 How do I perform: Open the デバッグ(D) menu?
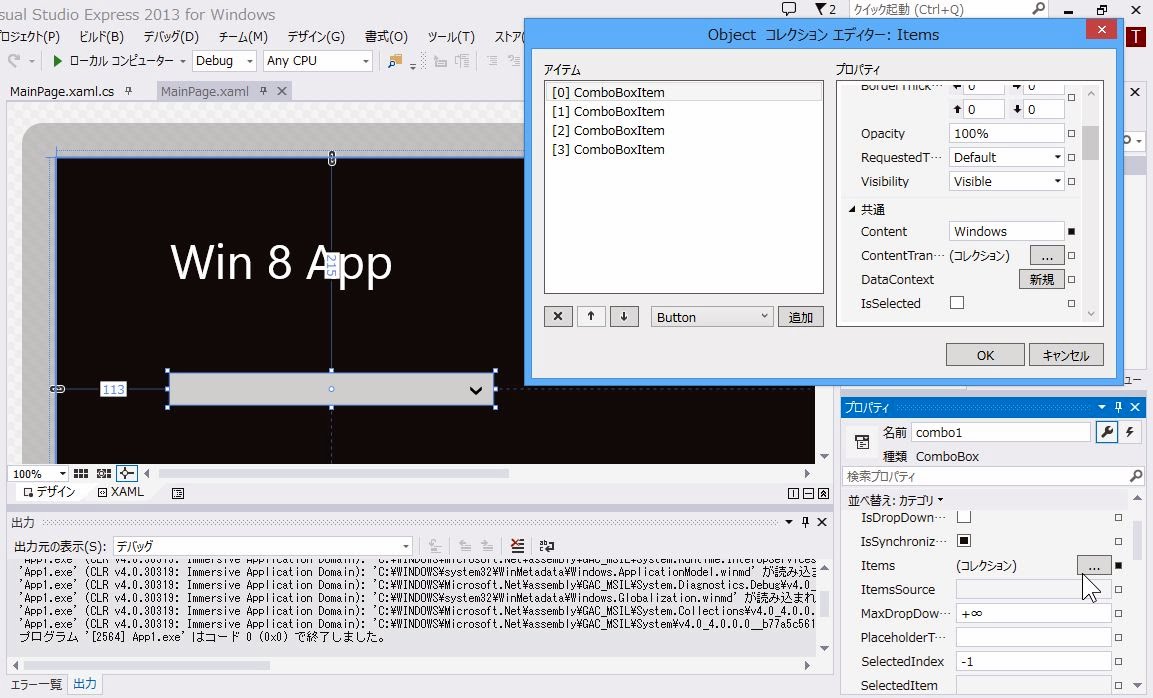(170, 37)
